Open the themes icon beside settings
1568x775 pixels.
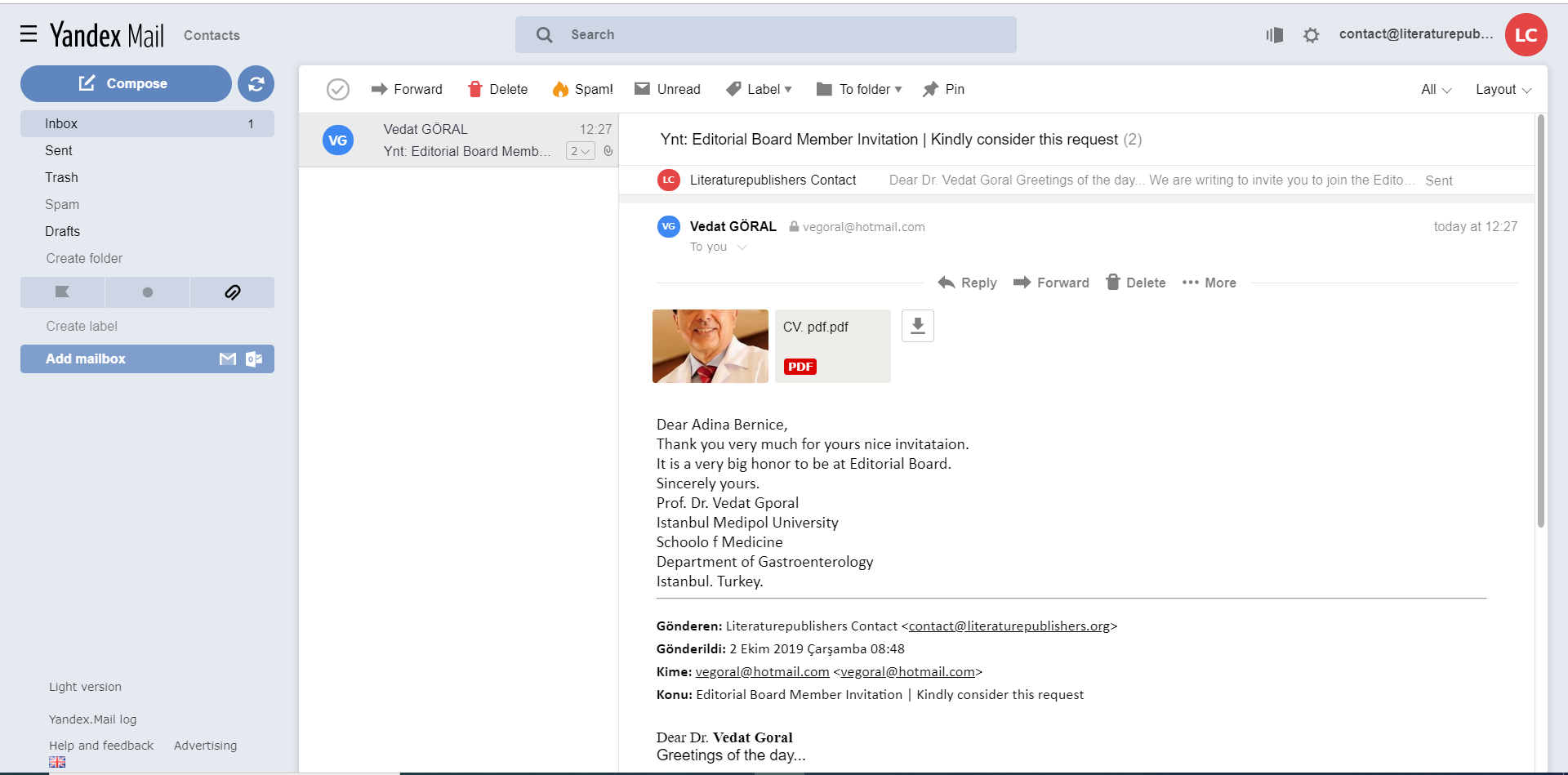tap(1274, 35)
